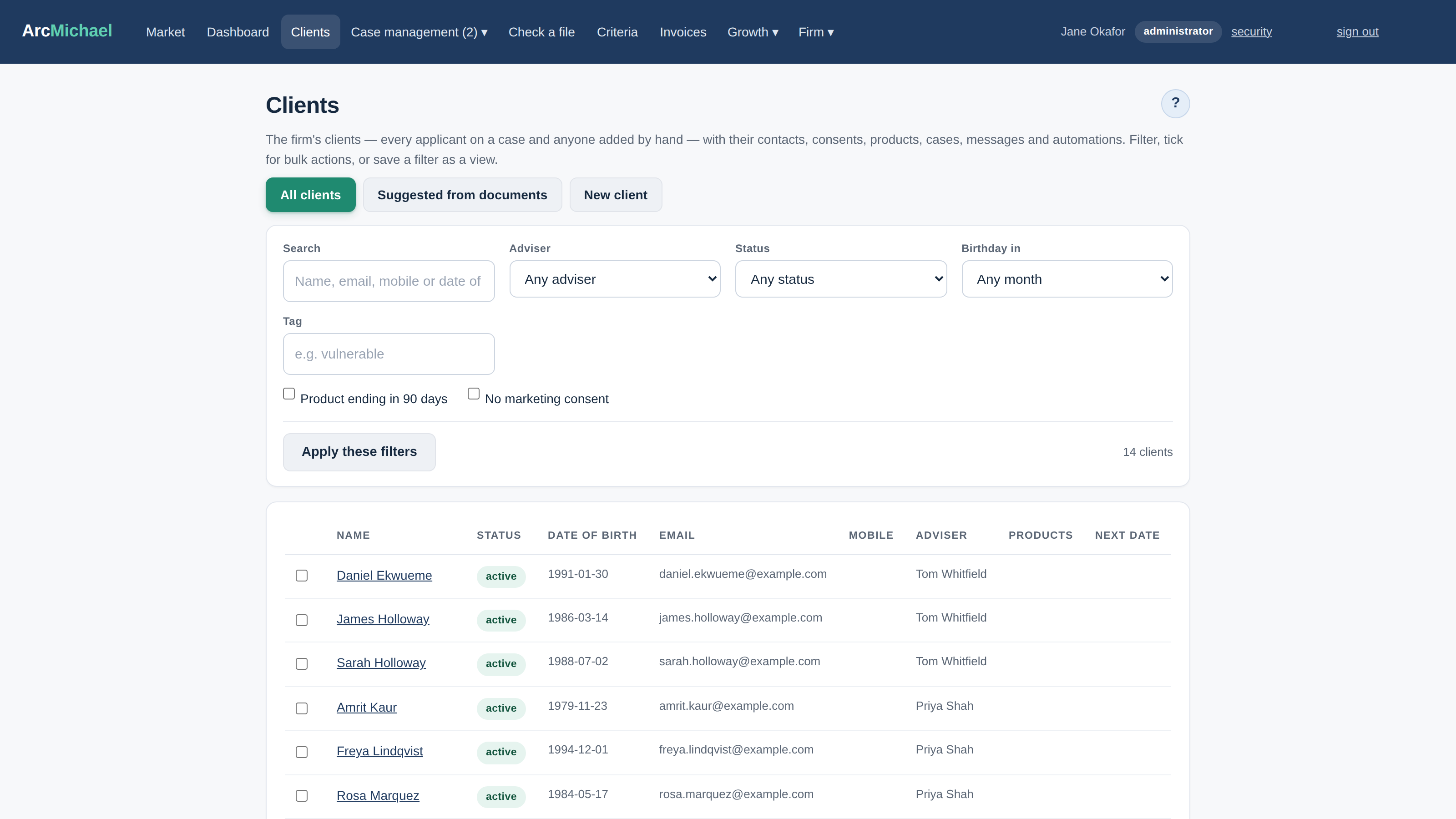1456x819 pixels.
Task: Click the NEXT DATE column header
Action: tap(1127, 535)
